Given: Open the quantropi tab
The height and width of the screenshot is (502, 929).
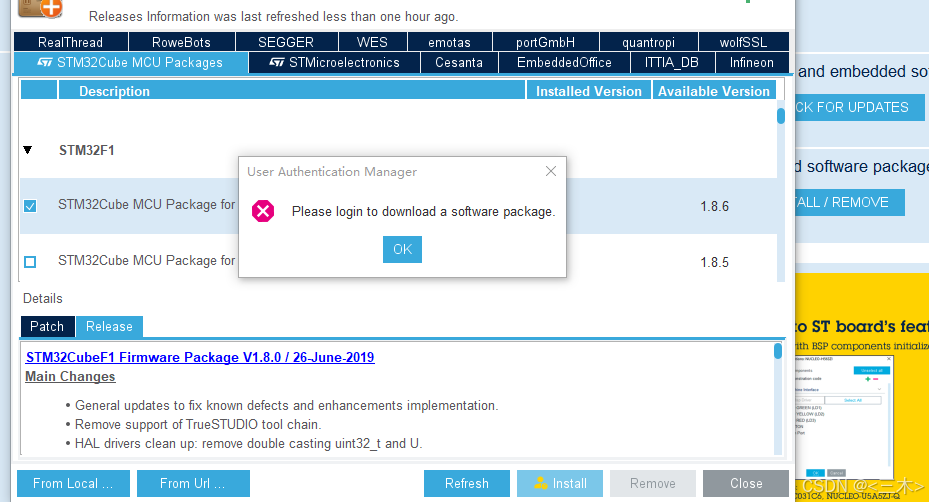Looking at the screenshot, I should (x=648, y=42).
